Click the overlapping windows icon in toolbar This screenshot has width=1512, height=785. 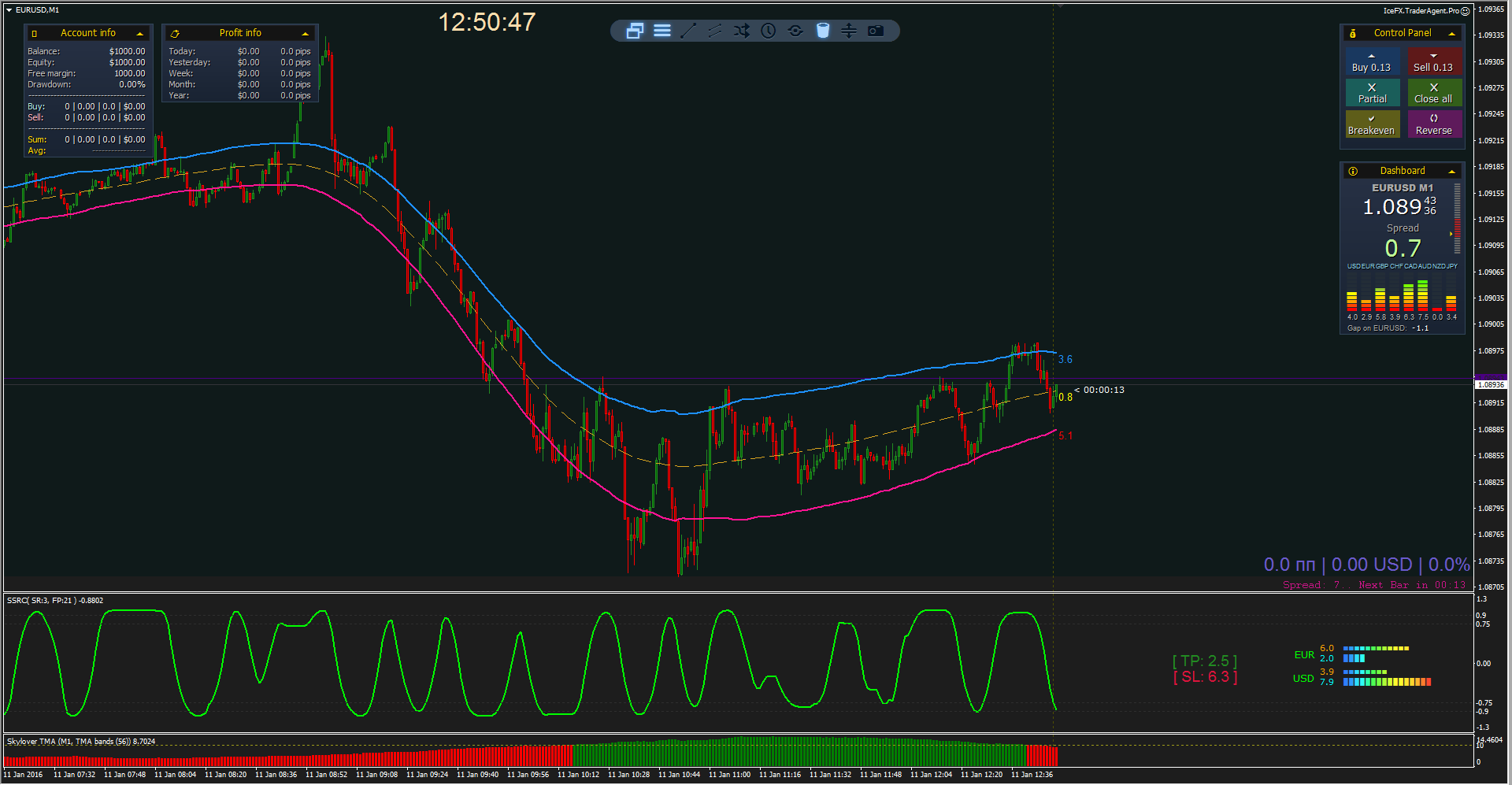click(635, 31)
